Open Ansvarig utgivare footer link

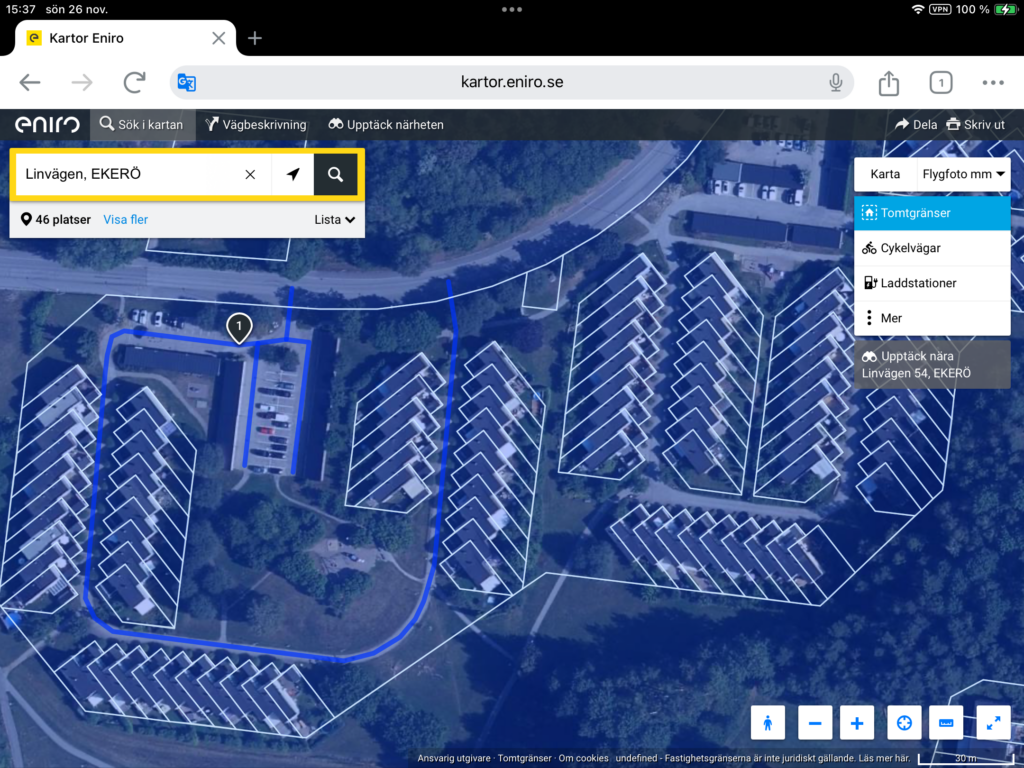(453, 758)
